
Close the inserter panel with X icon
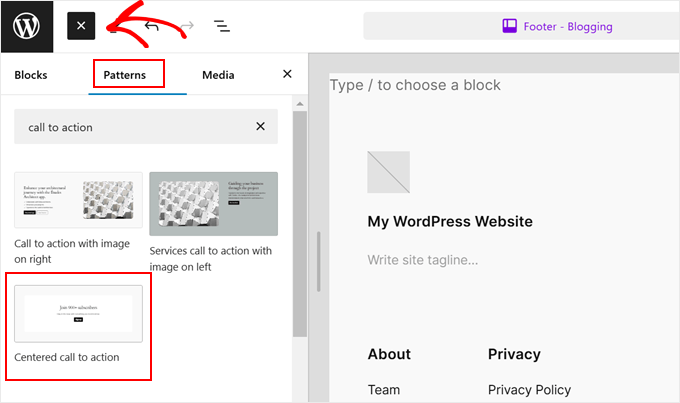[x=287, y=74]
